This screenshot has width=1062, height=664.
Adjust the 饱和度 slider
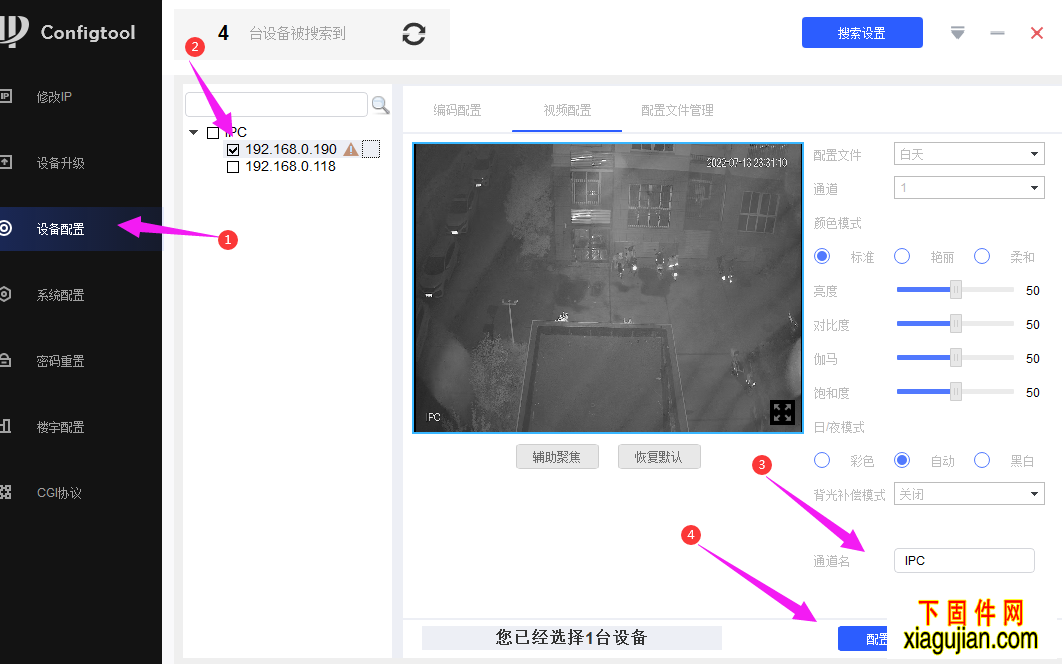point(955,392)
